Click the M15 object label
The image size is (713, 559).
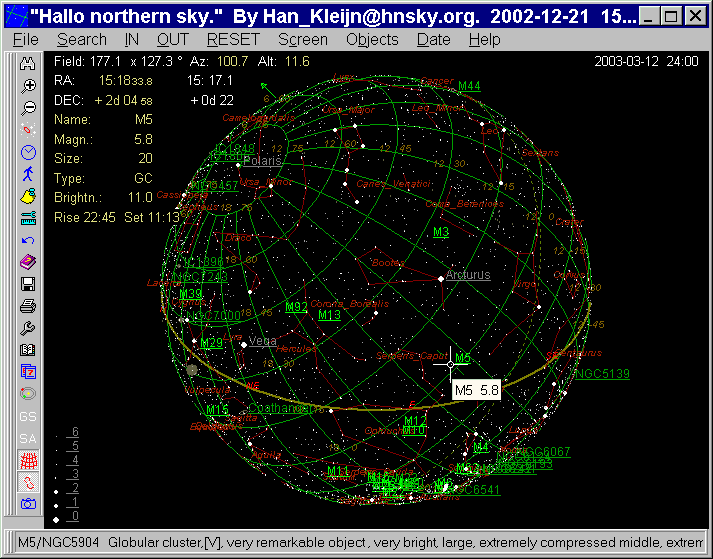[217, 410]
